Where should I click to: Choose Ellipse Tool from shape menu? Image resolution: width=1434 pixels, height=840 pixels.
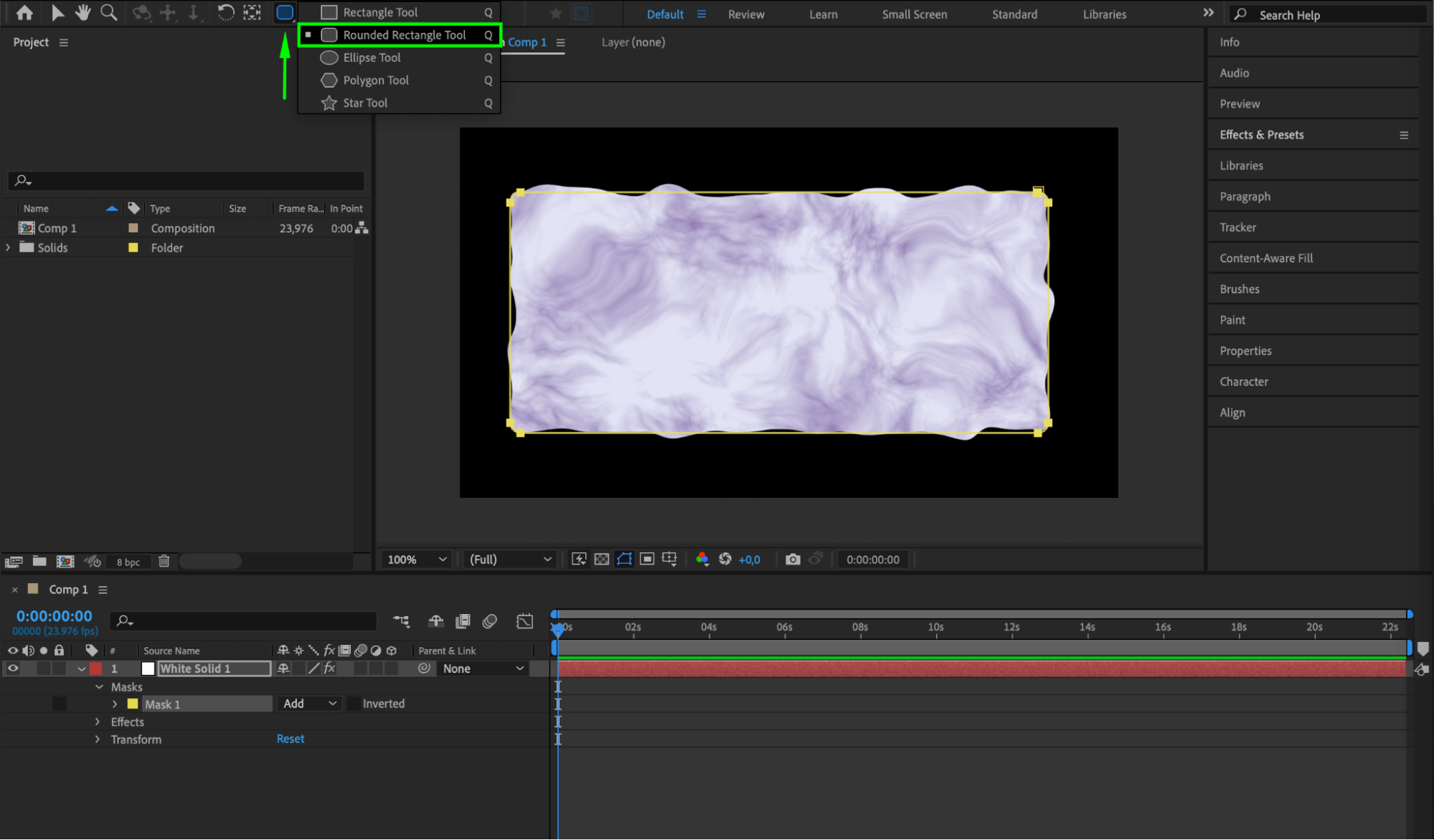click(x=371, y=57)
